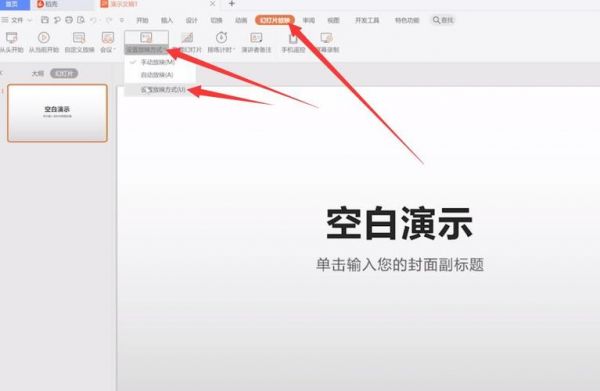The height and width of the screenshot is (391, 600).
Task: Click the 设置放映方式 slideshow setup icon
Action: (x=146, y=37)
